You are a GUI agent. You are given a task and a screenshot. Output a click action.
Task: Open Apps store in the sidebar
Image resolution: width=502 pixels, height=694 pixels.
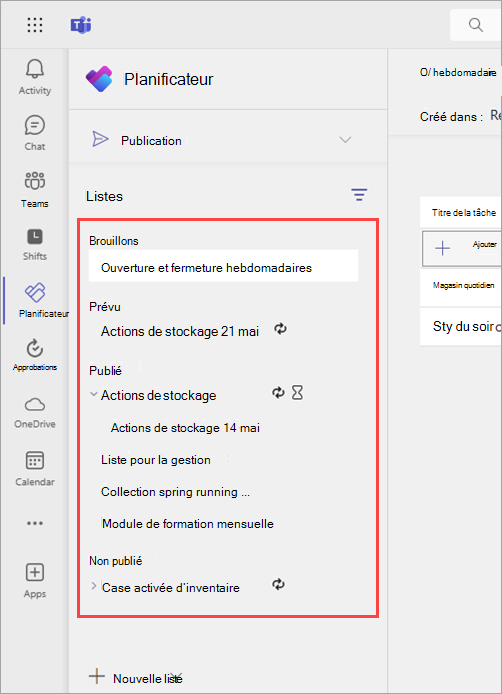point(35,581)
